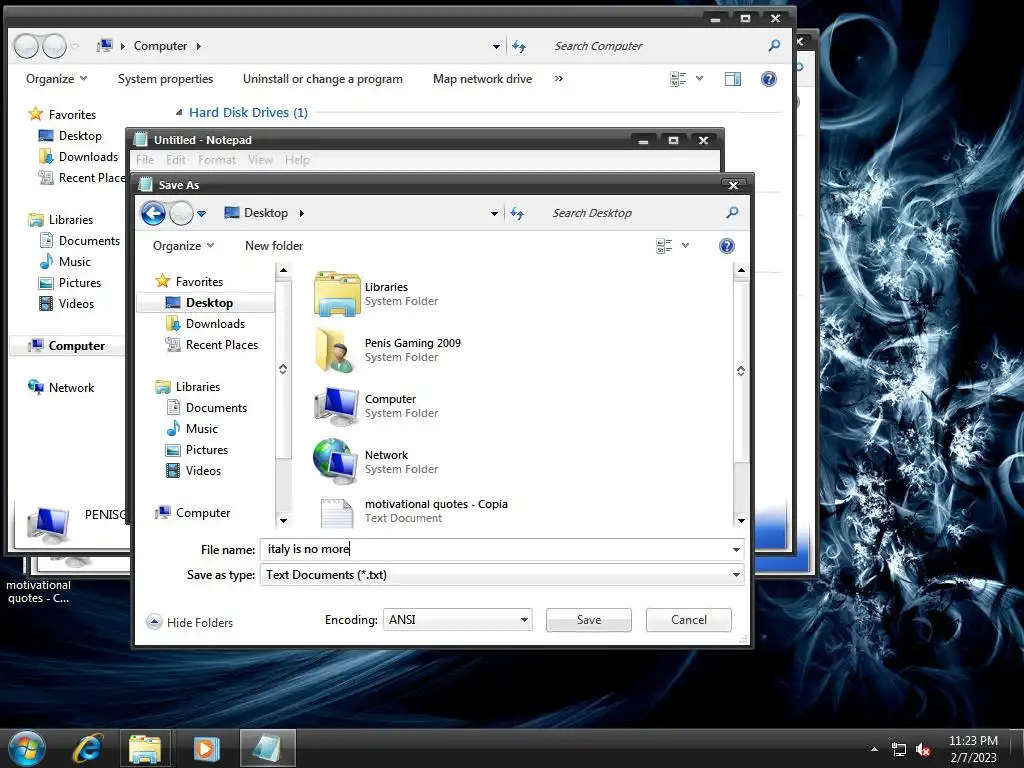Open Notepad Format menu
The height and width of the screenshot is (768, 1024).
pos(217,160)
